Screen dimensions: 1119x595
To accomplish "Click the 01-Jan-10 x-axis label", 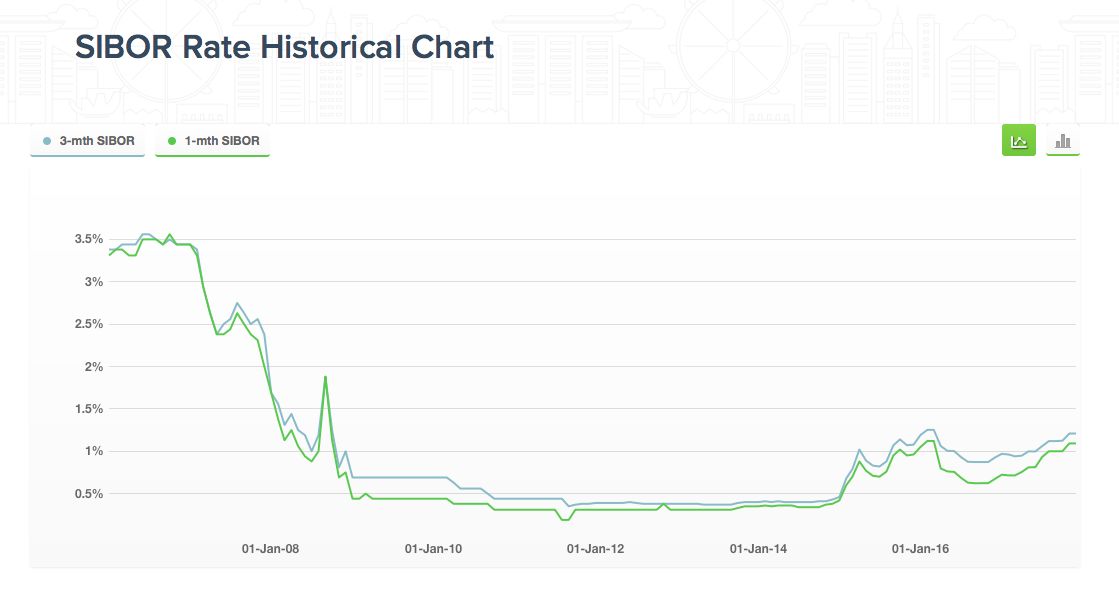I will 433,549.
